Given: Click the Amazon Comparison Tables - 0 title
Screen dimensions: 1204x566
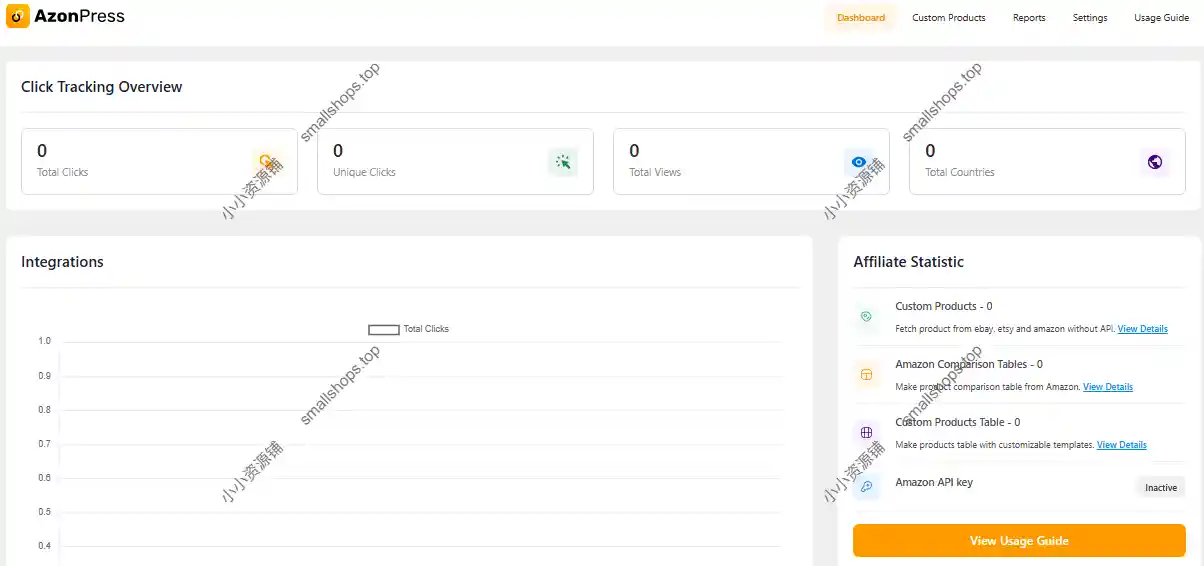Looking at the screenshot, I should 969,364.
